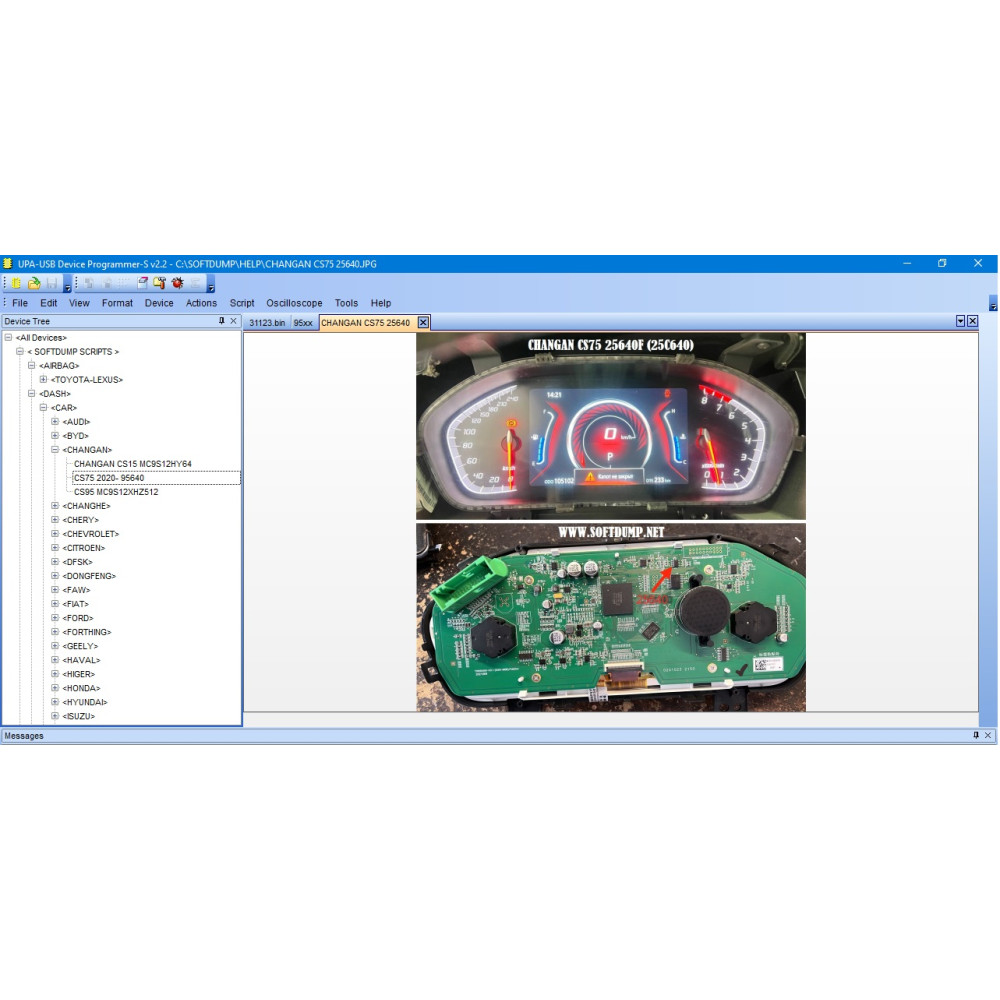Pin the Device Tree panel
The image size is (1000, 1000).
tap(221, 321)
